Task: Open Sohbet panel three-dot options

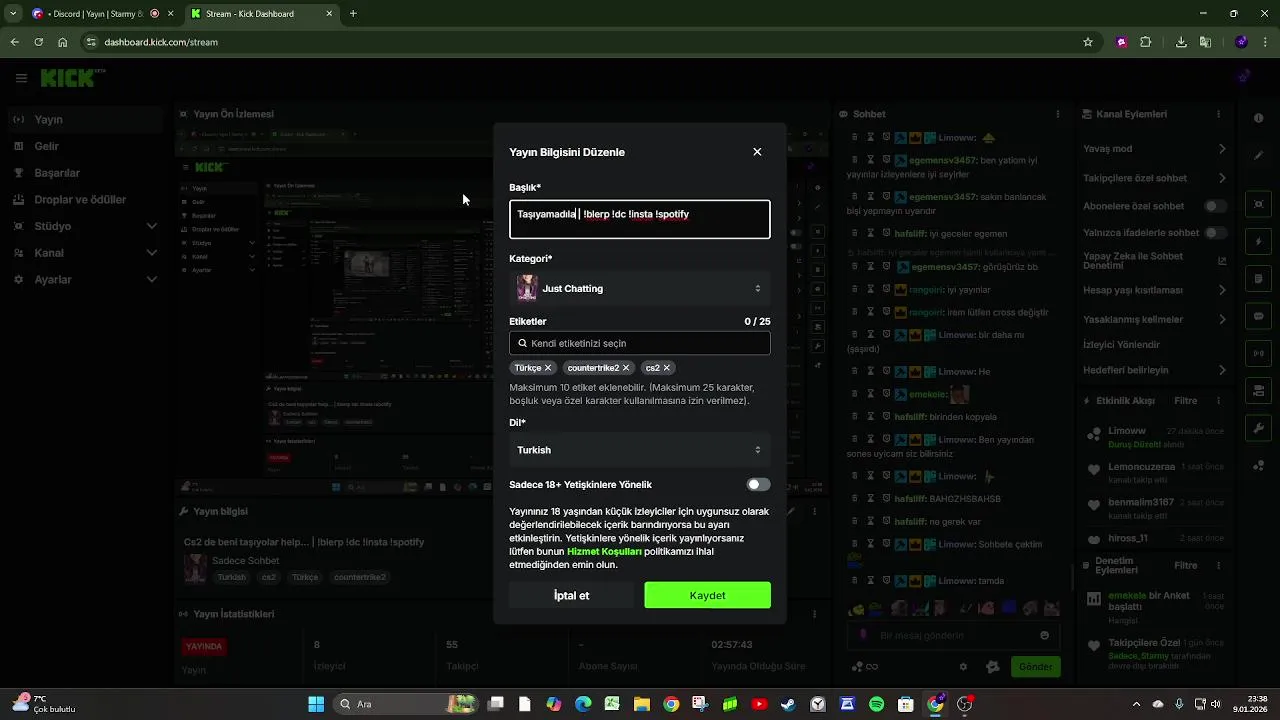Action: 1058,114
